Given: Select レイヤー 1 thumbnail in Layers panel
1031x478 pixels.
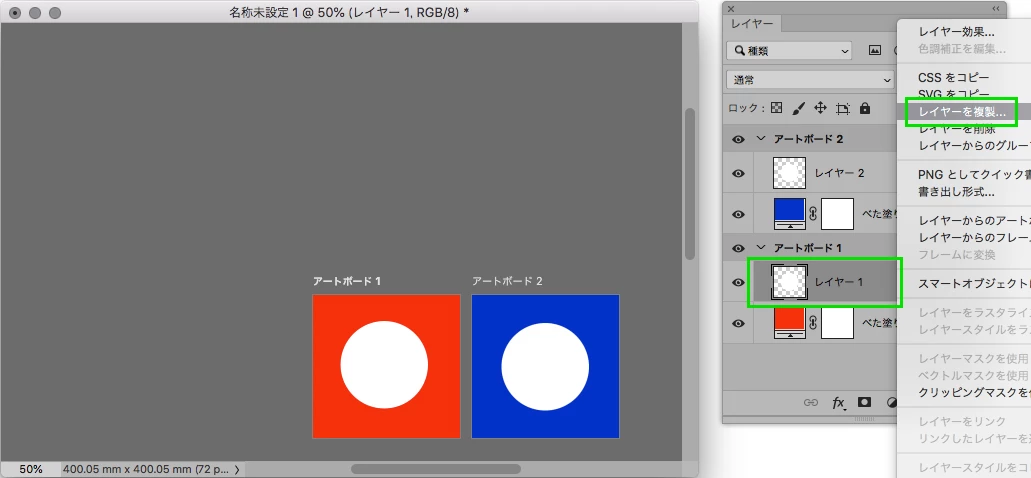Looking at the screenshot, I should [790, 282].
